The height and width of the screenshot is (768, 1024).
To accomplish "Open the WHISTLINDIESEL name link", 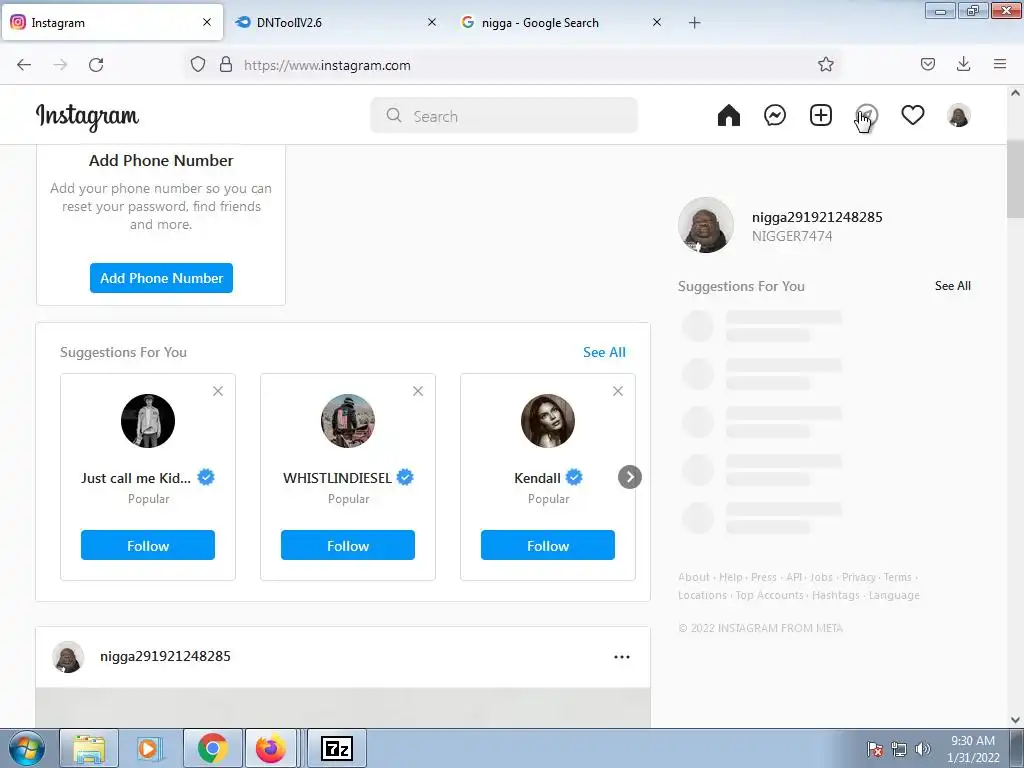I will coord(337,478).
